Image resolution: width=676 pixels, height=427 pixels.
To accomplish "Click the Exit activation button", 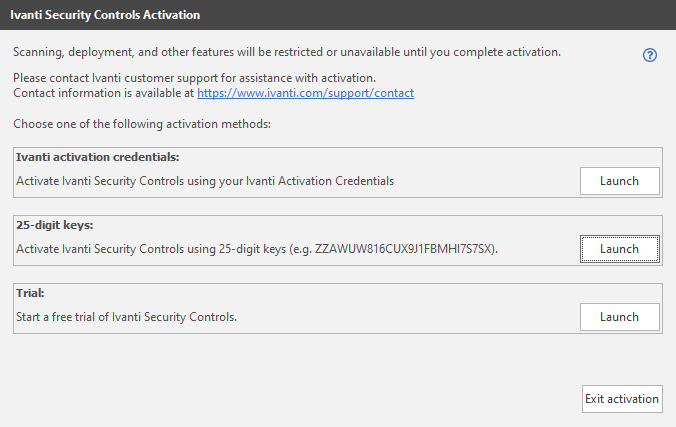I will pos(622,399).
